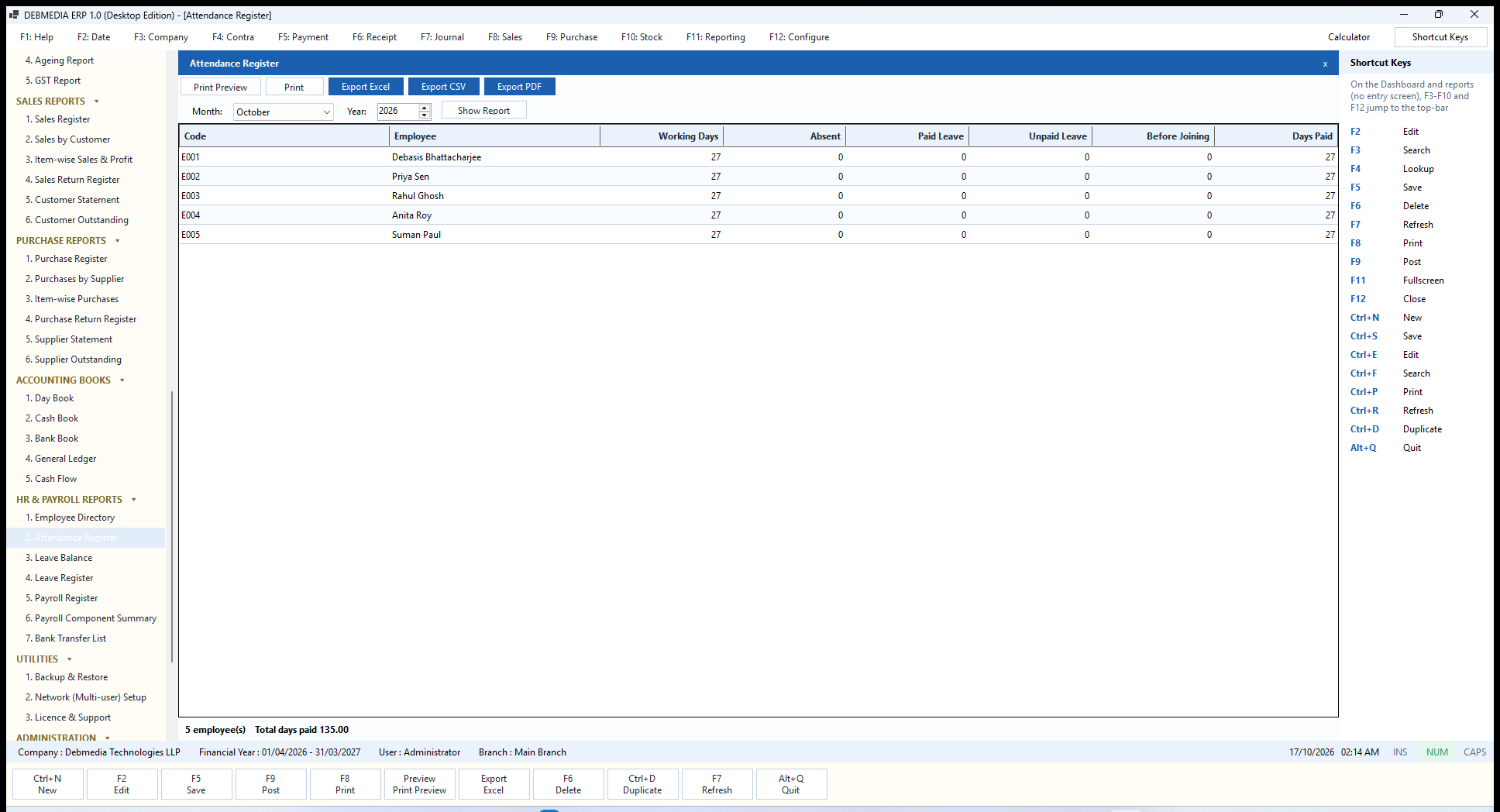Click the Ctrl+D Duplicate bottom button
Image resolution: width=1500 pixels, height=812 pixels.
click(x=642, y=784)
